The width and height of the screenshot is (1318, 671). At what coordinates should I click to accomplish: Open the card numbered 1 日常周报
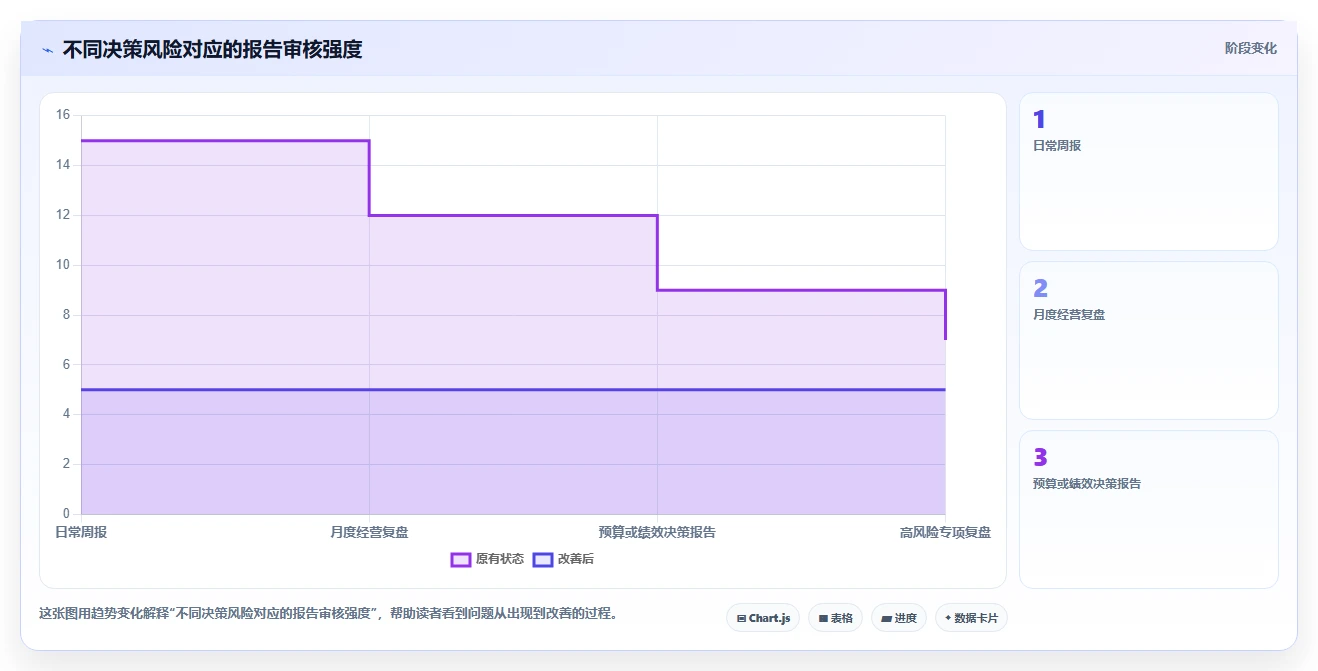click(x=1149, y=171)
